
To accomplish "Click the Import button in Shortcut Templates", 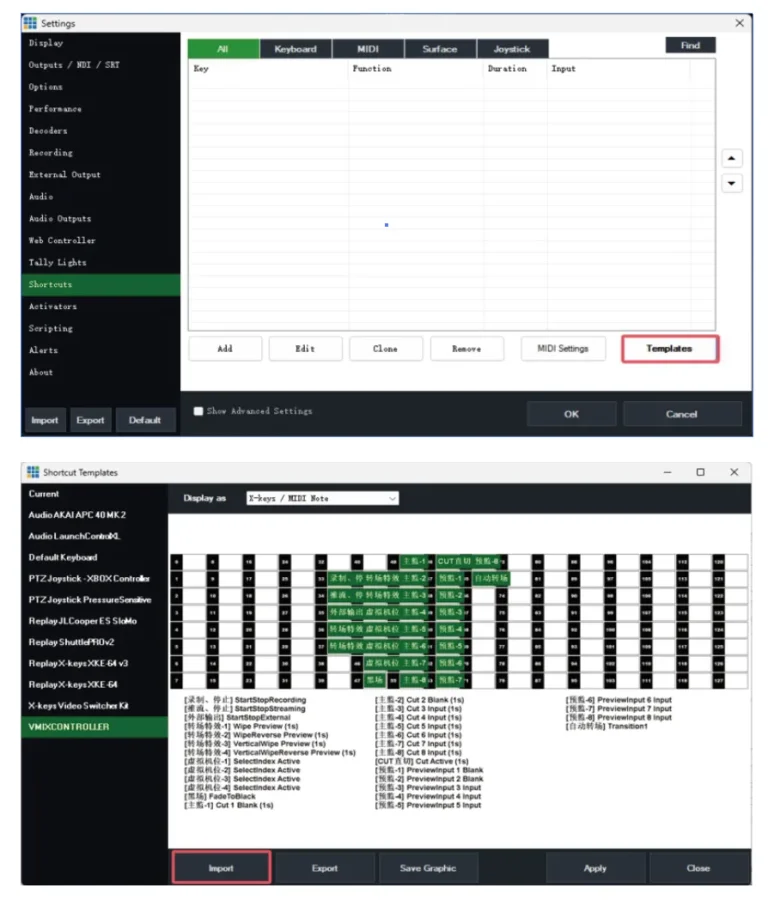I will (x=221, y=868).
